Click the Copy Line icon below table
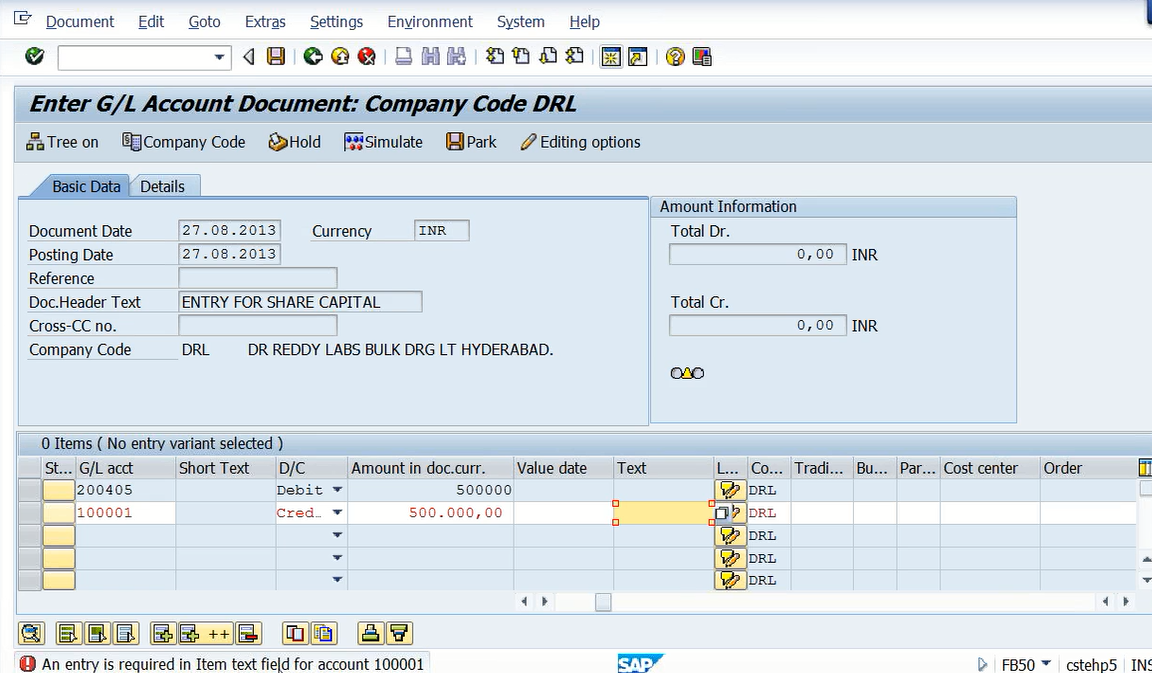The image size is (1152, 673). point(295,633)
